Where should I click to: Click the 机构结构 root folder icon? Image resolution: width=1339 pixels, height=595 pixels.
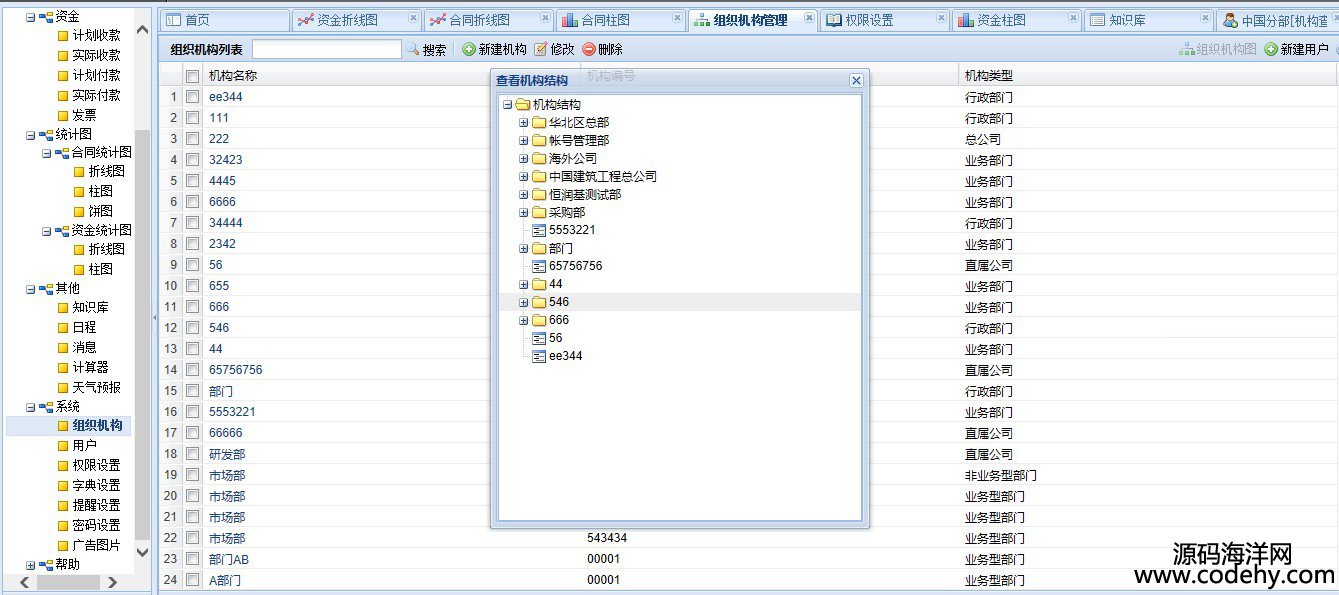pos(522,105)
